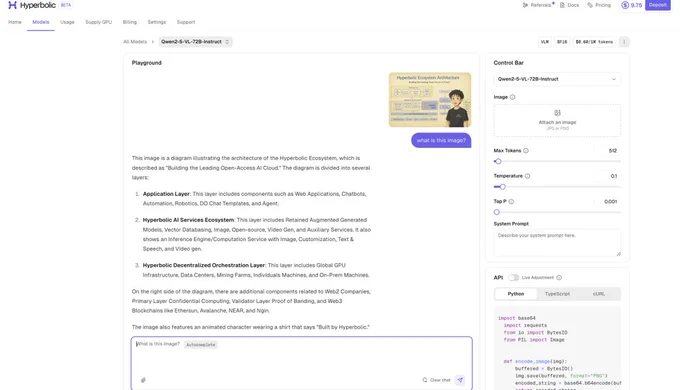Open the Pricing page link
Screen dimensions: 680x390
[599, 5]
